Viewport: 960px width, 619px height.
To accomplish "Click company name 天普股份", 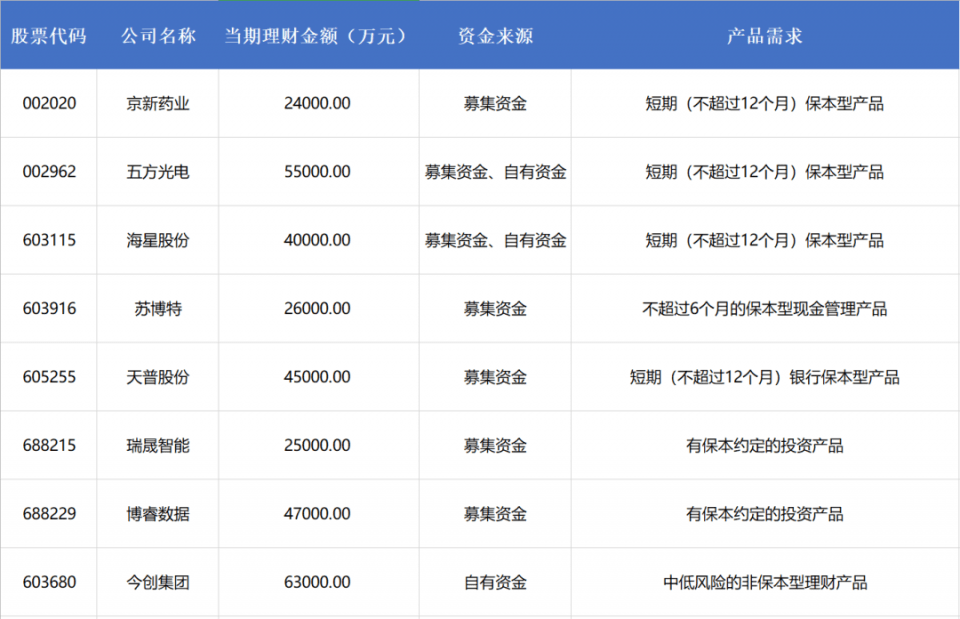I will [158, 377].
